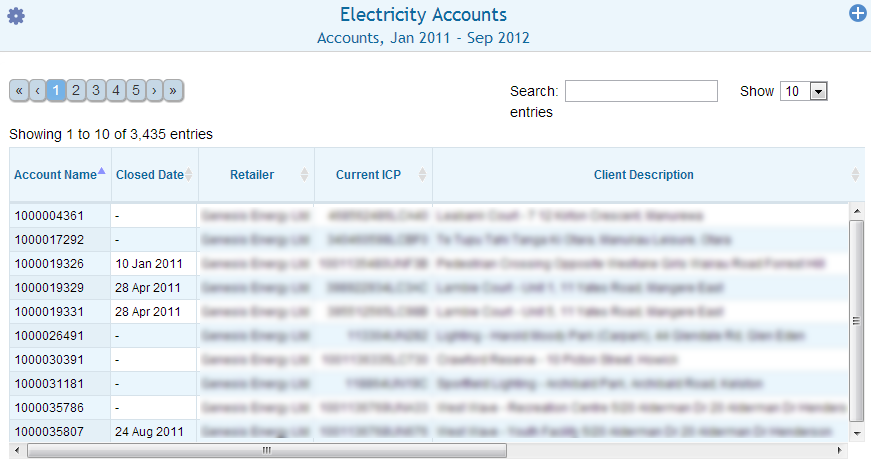Go to the first page arrow
This screenshot has height=464, width=871.
click(19, 90)
